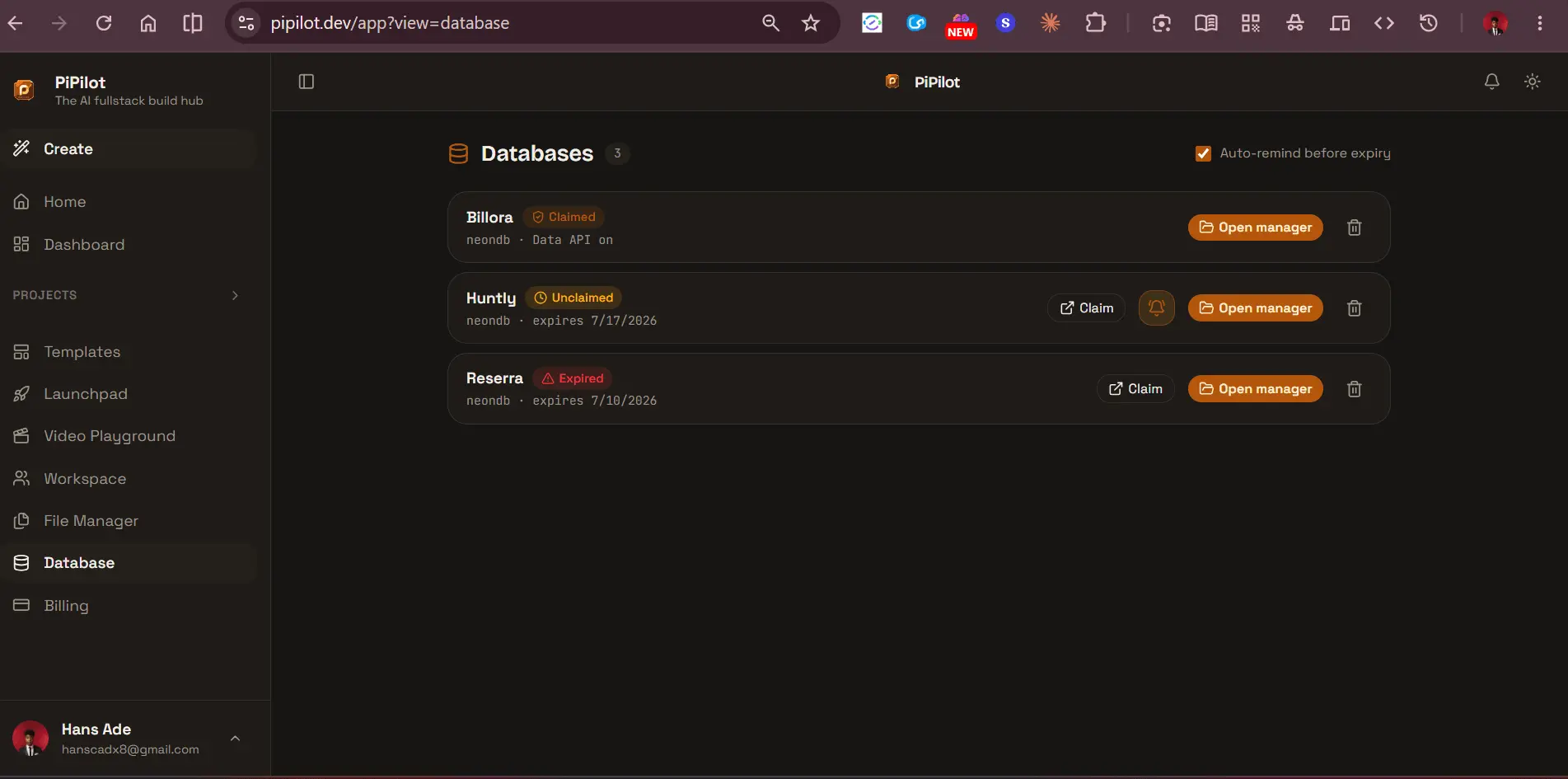Screen dimensions: 1568x779
Task: Open manager for Huntly
Action: [1255, 308]
